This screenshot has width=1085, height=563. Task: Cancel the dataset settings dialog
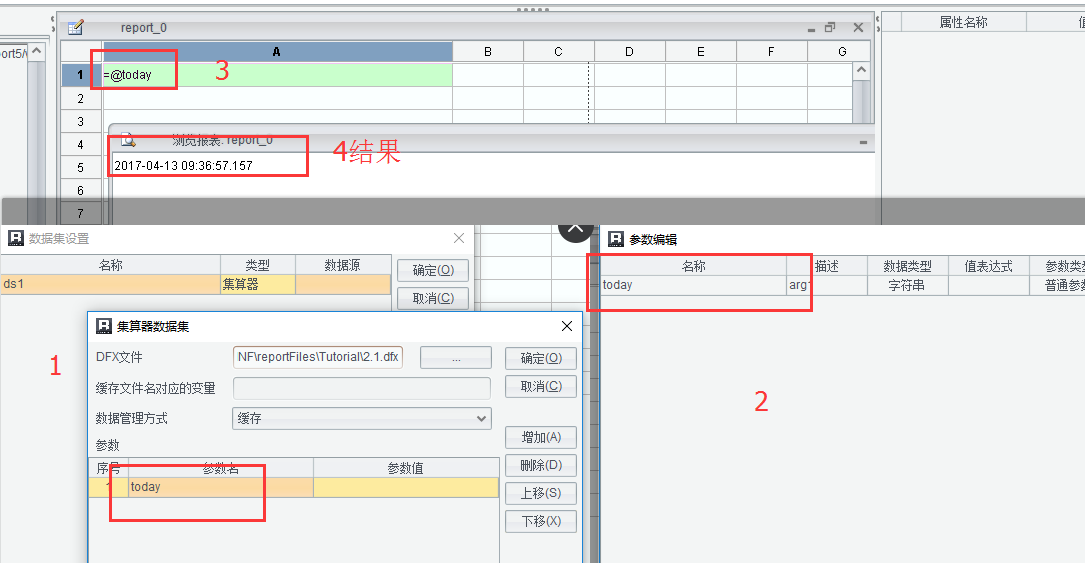(433, 298)
